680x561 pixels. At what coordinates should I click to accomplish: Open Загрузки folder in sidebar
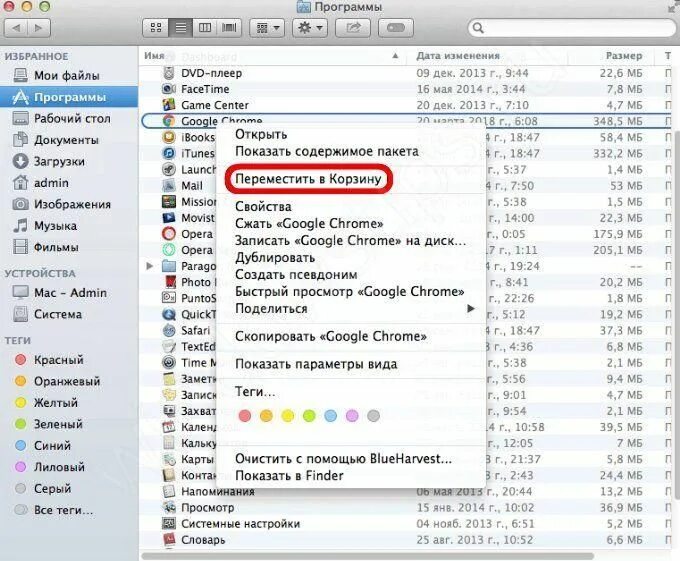pyautogui.click(x=69, y=161)
